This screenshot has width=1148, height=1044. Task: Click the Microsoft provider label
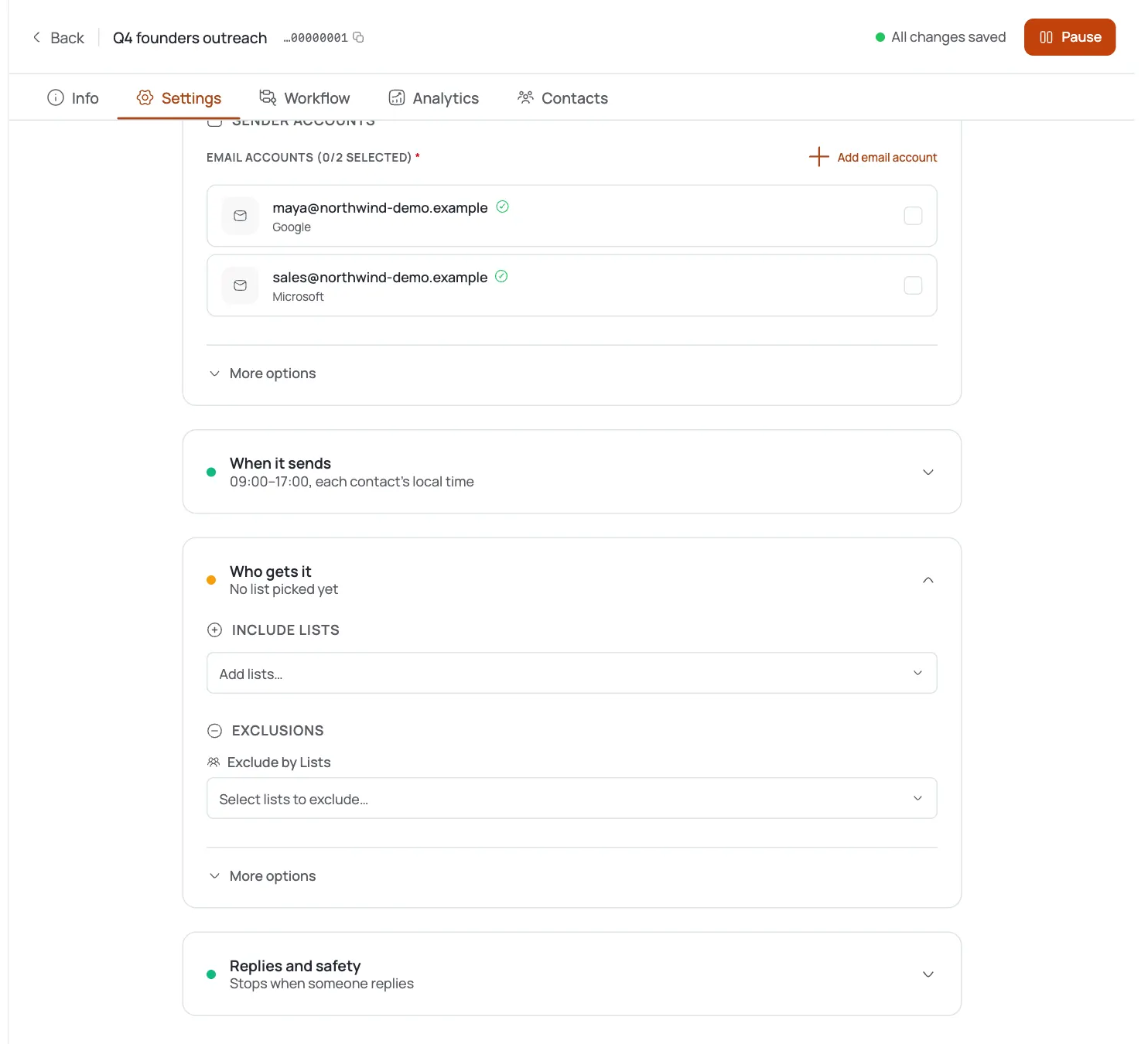tap(298, 297)
